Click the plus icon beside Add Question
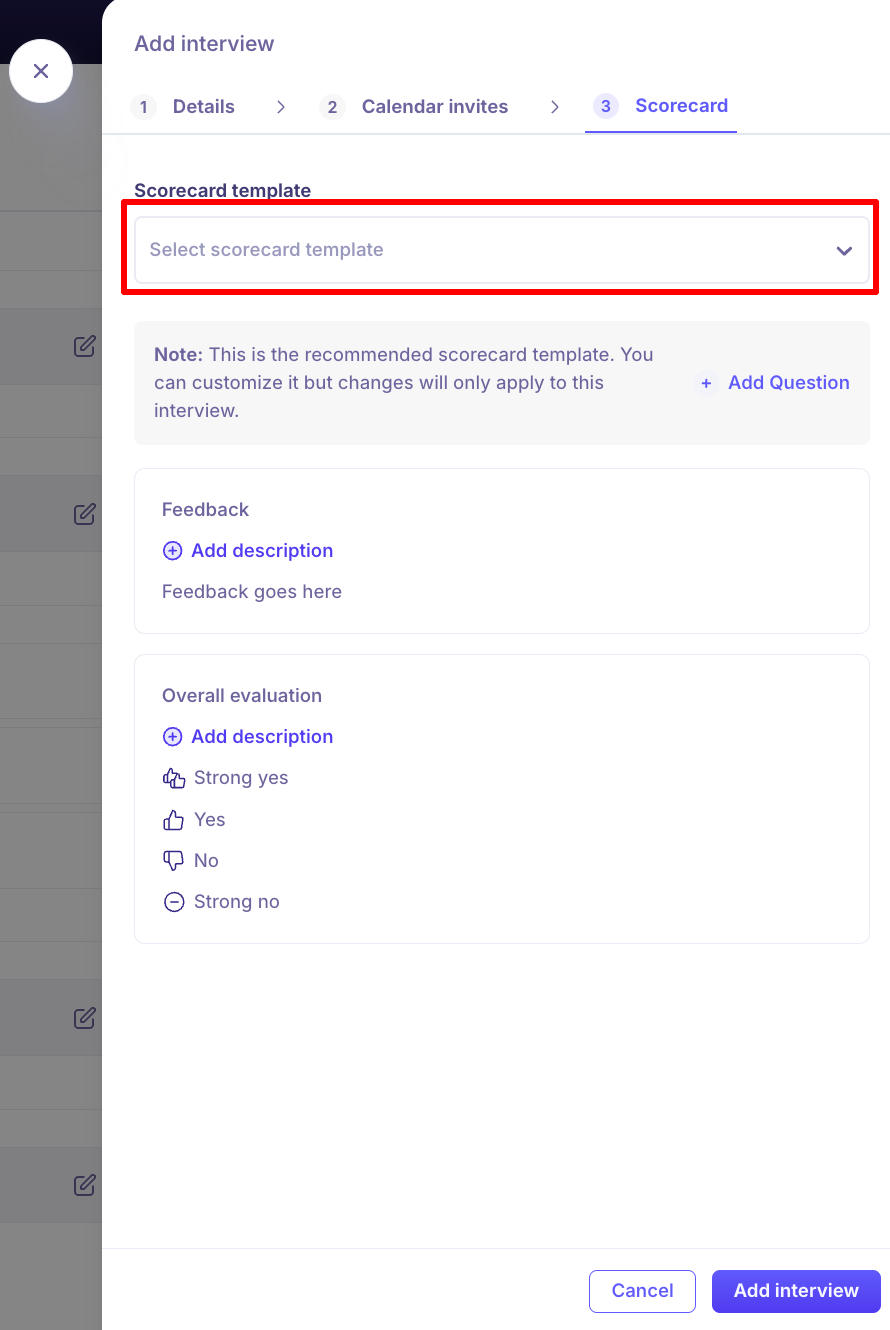 (x=706, y=383)
